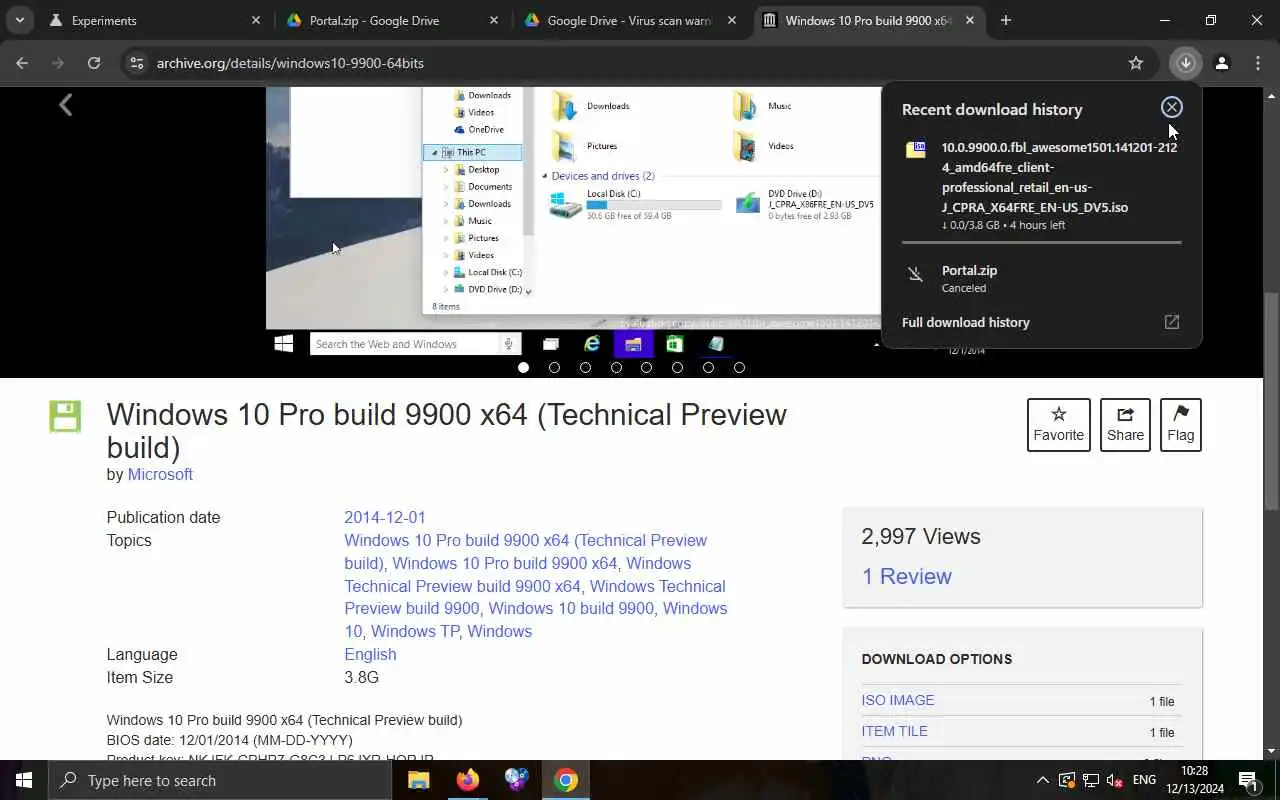
Task: Open the Microsoft creator link
Action: (160, 474)
